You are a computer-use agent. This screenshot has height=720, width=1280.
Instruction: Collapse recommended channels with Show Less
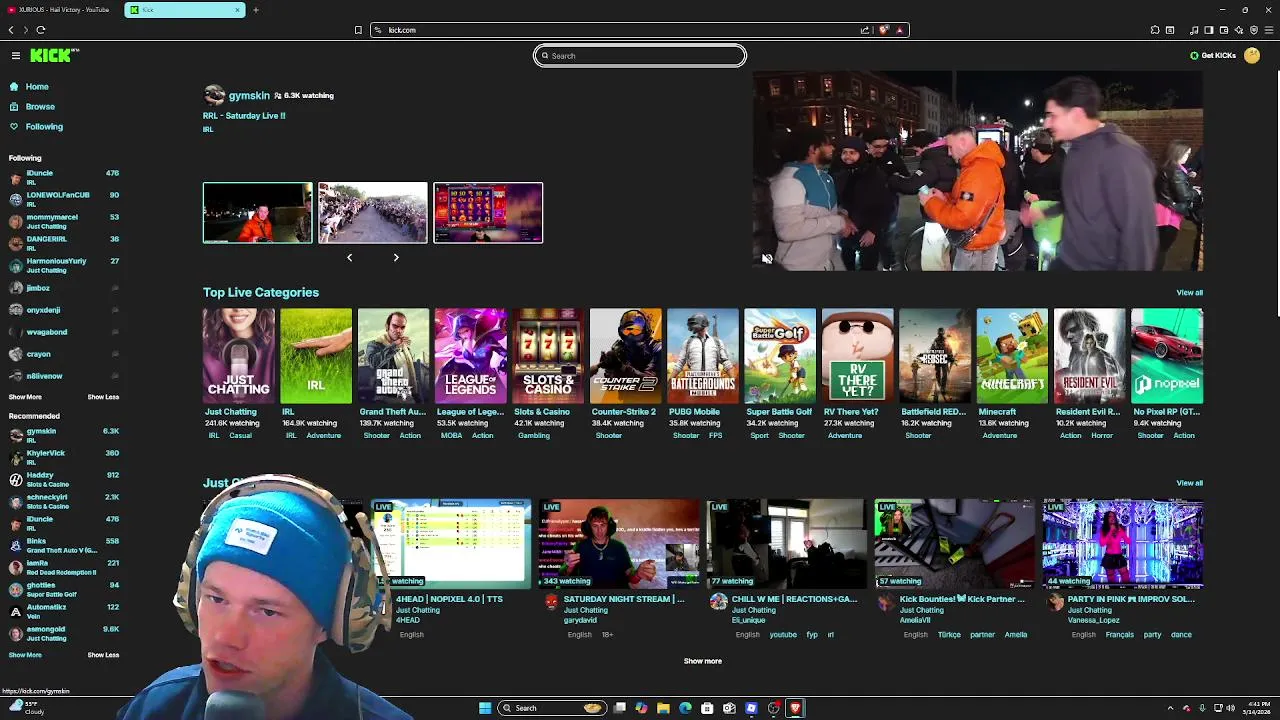[103, 655]
